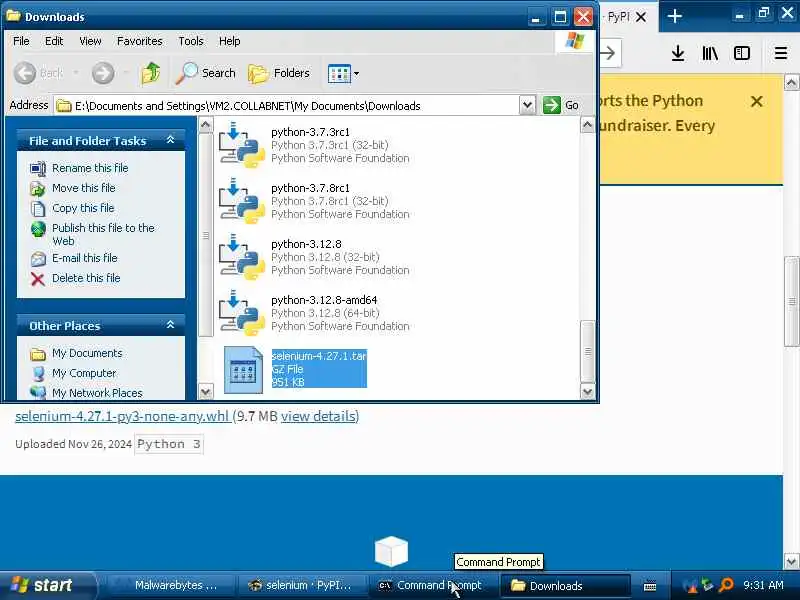Click Rename this file
This screenshot has height=600, width=800.
tap(90, 168)
